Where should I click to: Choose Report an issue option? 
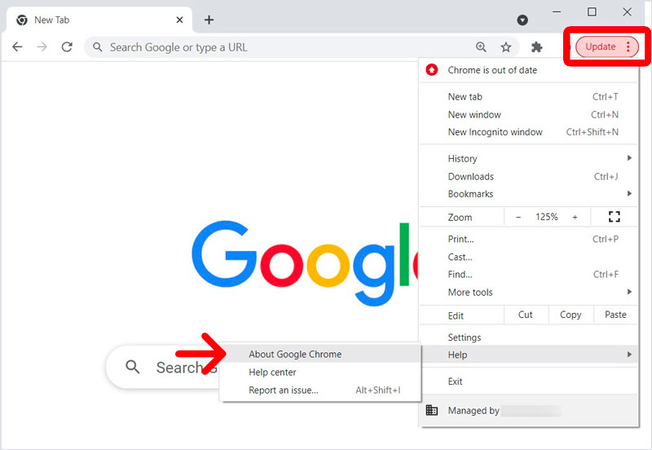(x=284, y=390)
